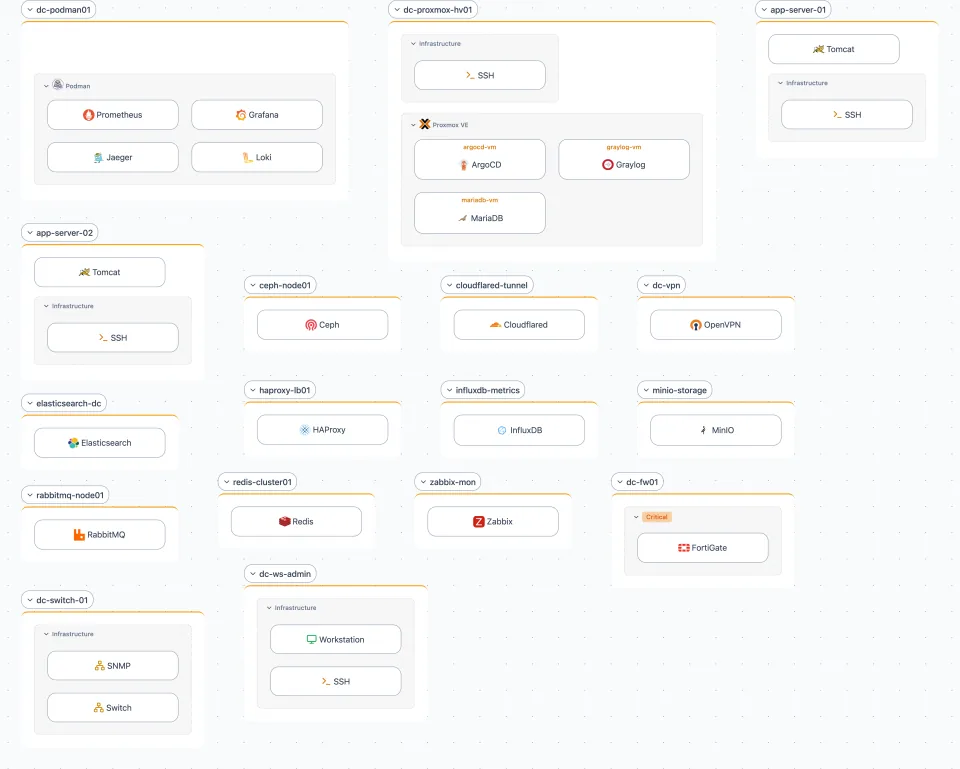The height and width of the screenshot is (769, 960).
Task: Click the argocd-vm orange label
Action: 480,147
